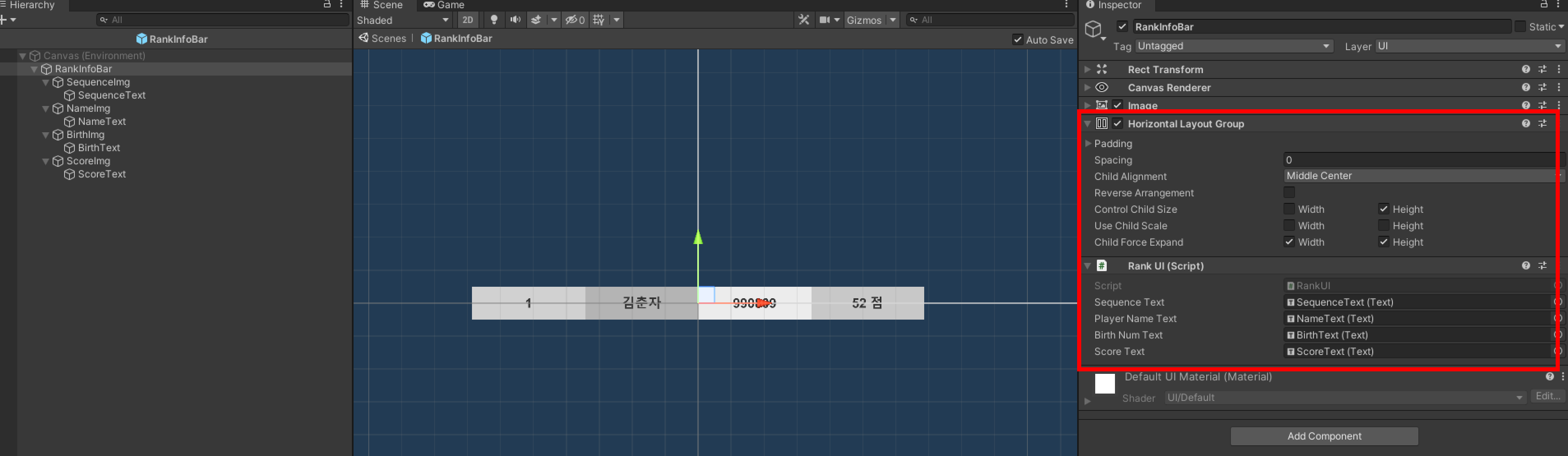Viewport: 1568px width, 456px height.
Task: Toggle scene audio speaker icon
Action: [515, 20]
